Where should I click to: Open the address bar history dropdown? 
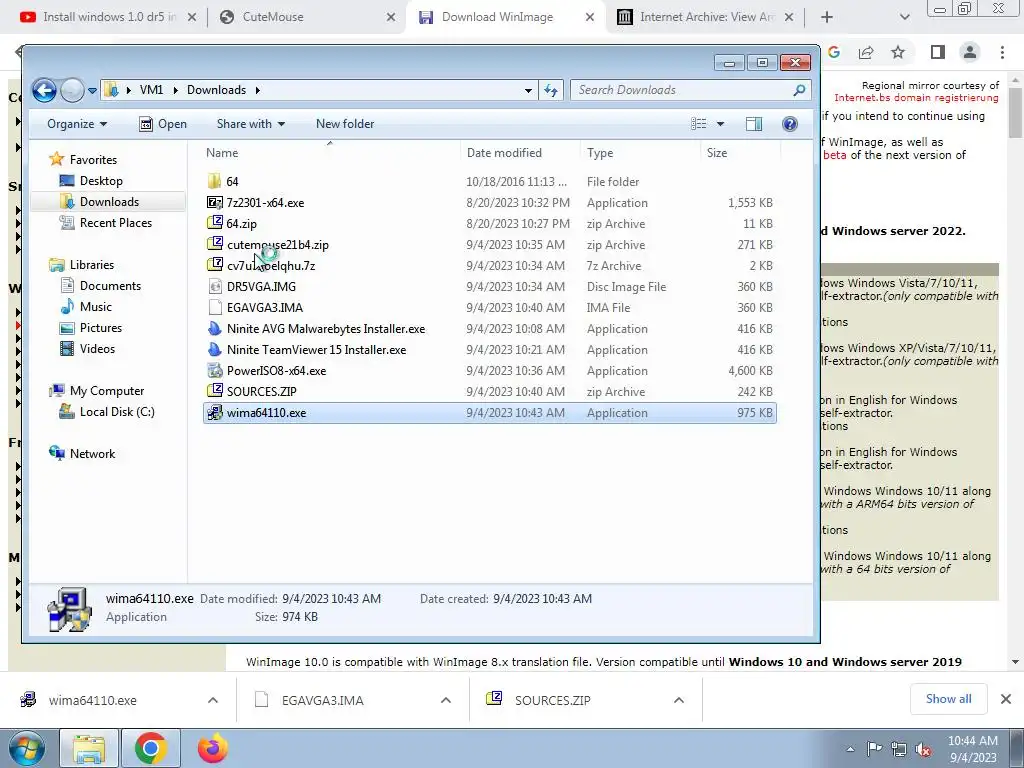pos(528,91)
